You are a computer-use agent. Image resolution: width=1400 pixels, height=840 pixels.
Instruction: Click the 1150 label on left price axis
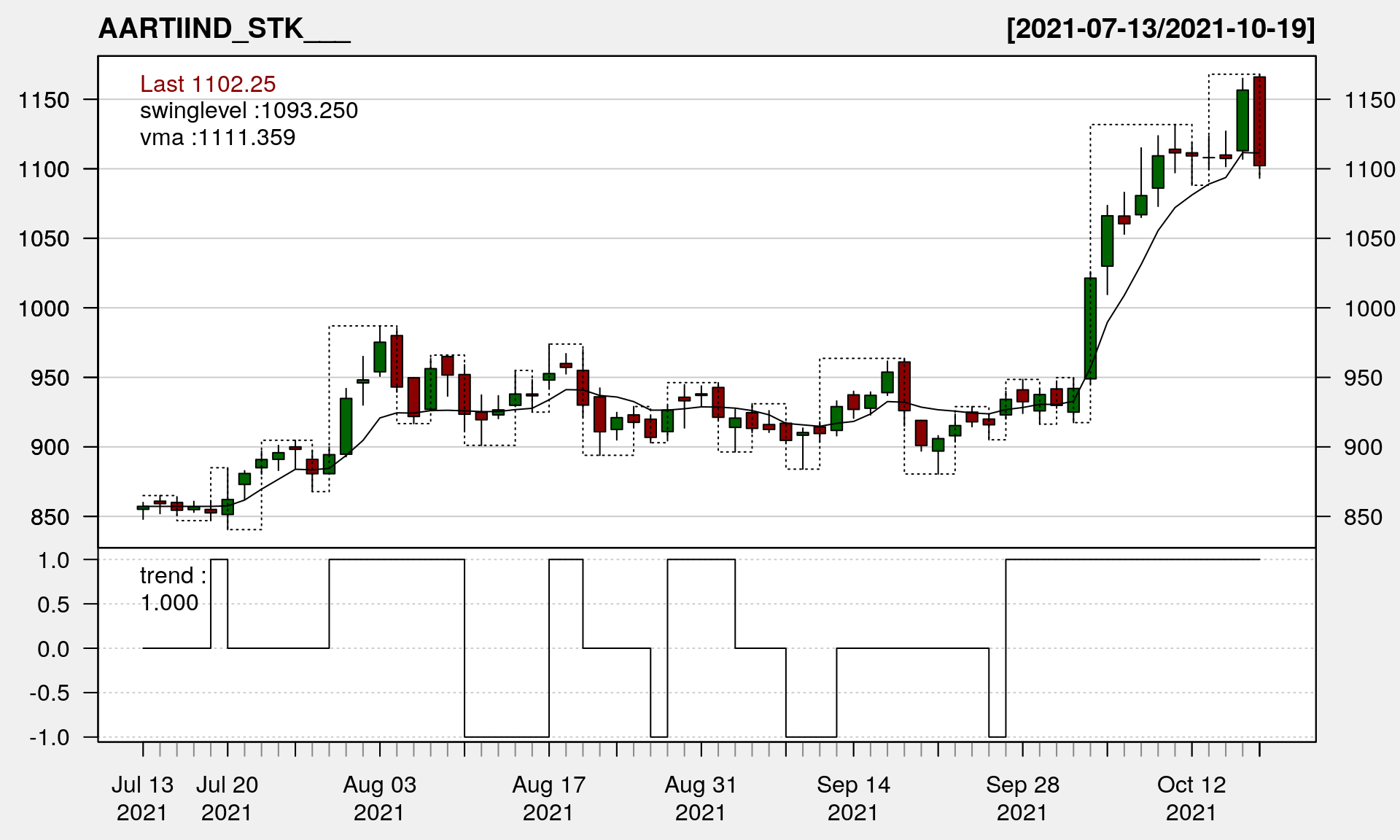(44, 100)
